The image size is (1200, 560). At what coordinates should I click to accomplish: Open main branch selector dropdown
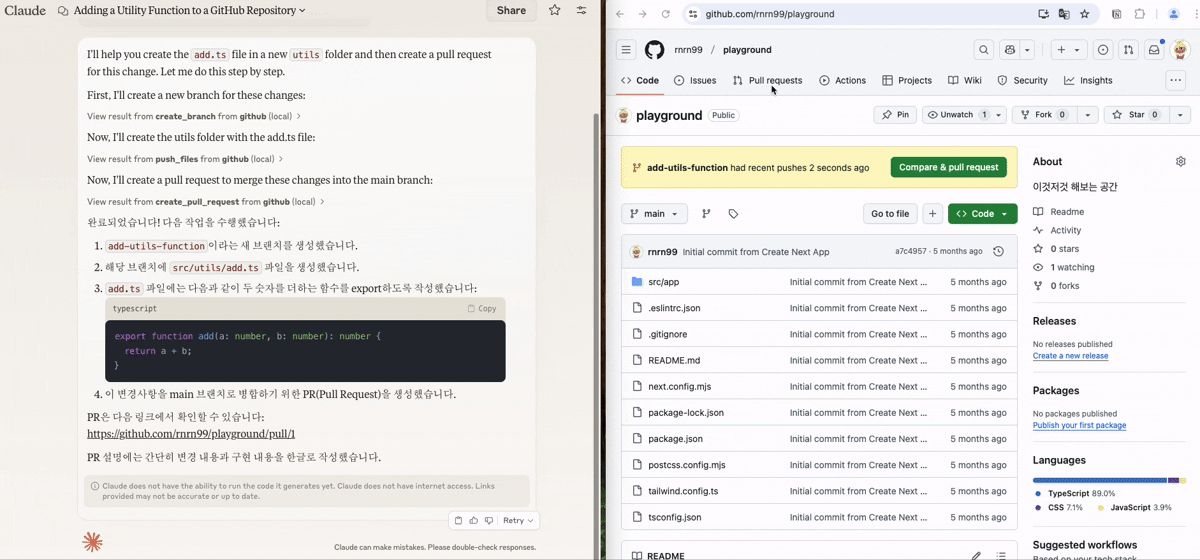pos(654,213)
